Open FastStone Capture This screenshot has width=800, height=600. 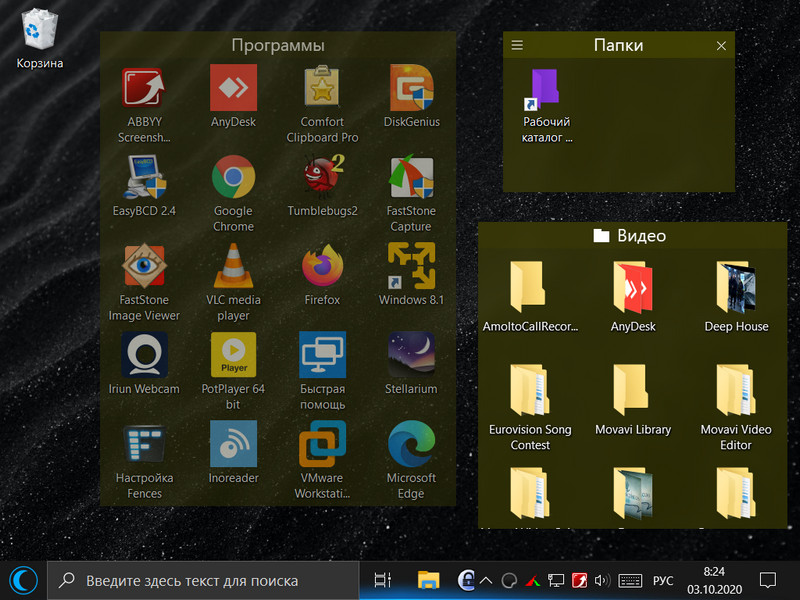pos(411,193)
